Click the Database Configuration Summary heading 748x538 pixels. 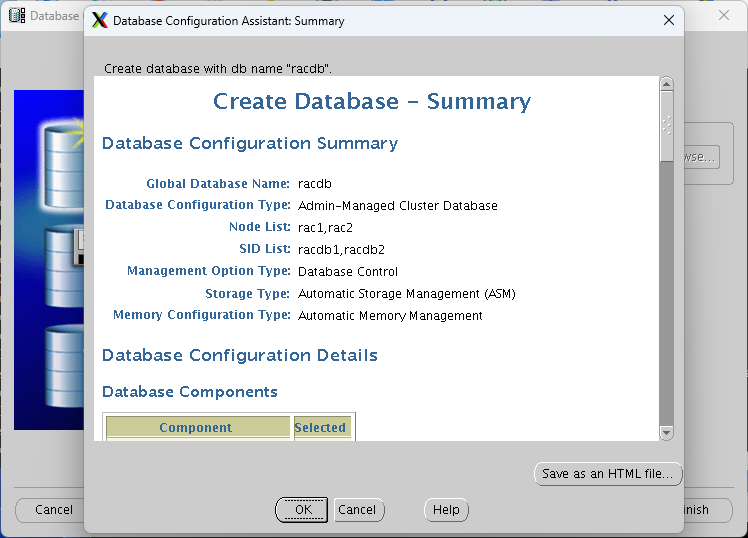coord(250,143)
